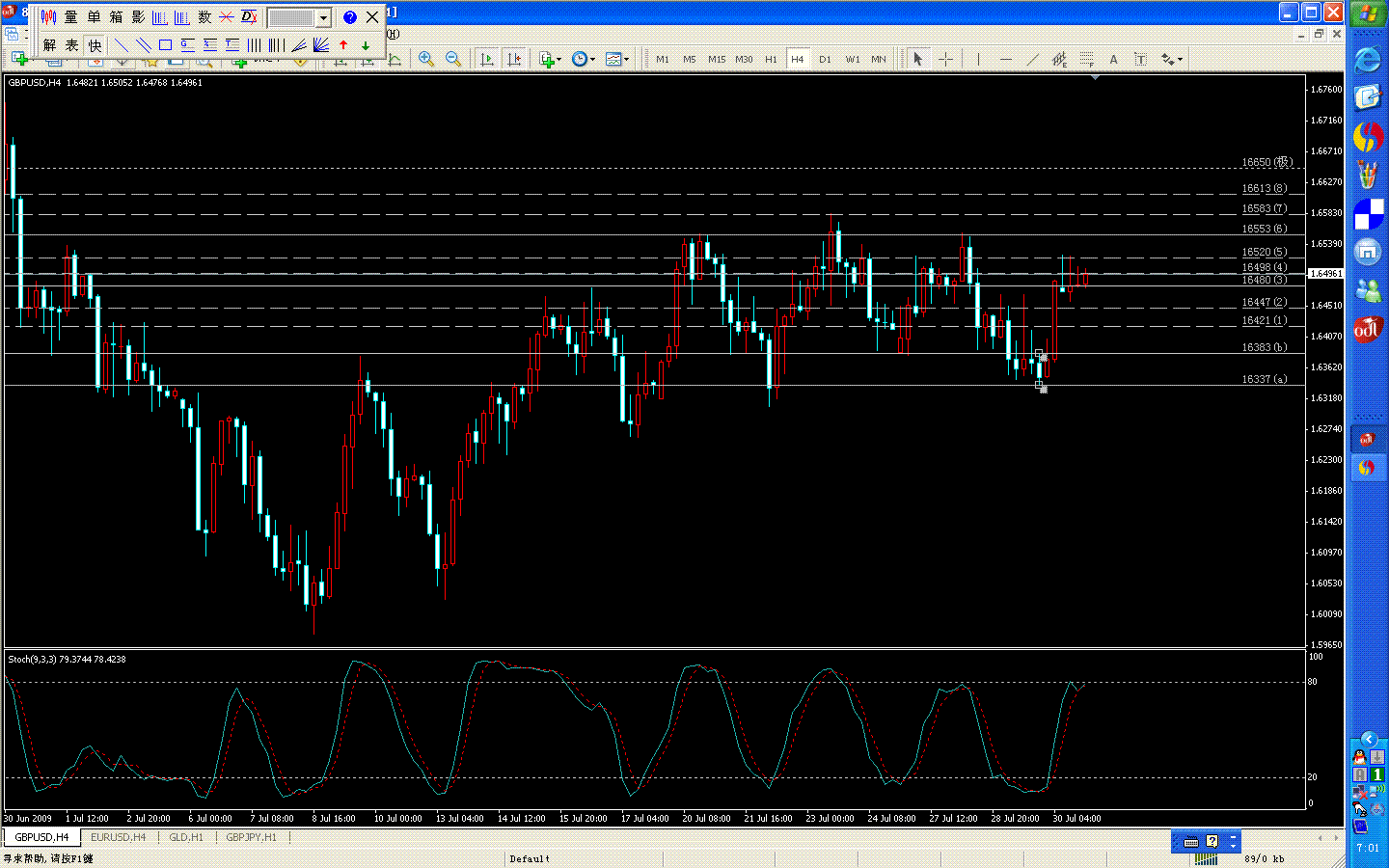Viewport: 1389px width, 868px height.
Task: Switch to GBPJPY,H1 chart tab
Action: click(x=251, y=837)
